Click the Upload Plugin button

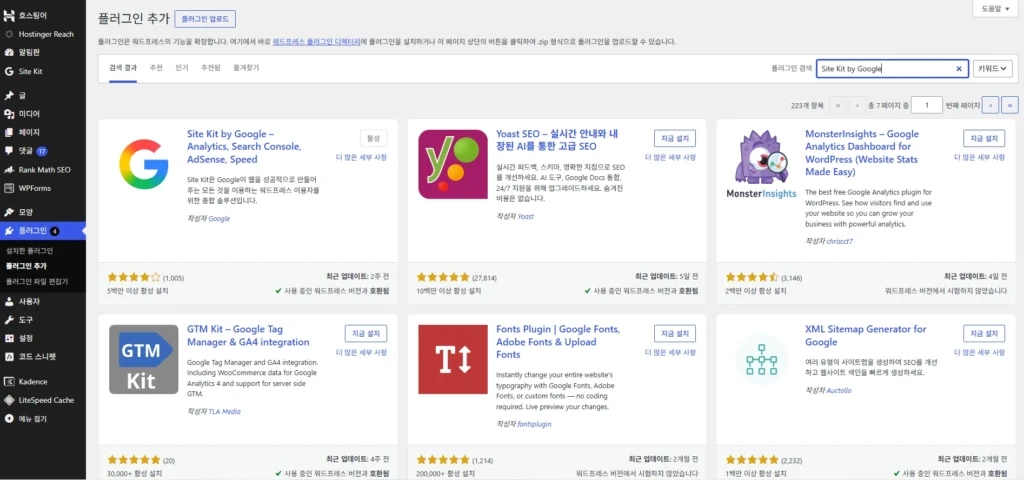205,19
